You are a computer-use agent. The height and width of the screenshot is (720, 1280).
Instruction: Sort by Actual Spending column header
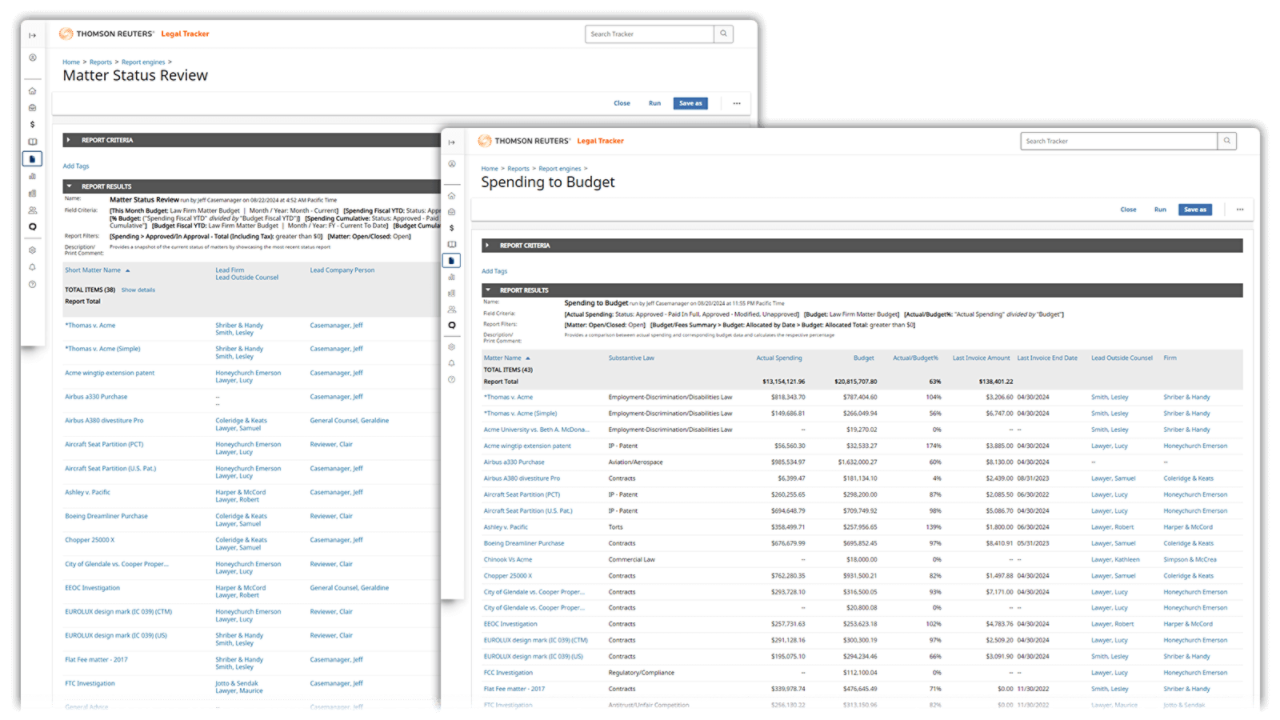(x=778, y=357)
